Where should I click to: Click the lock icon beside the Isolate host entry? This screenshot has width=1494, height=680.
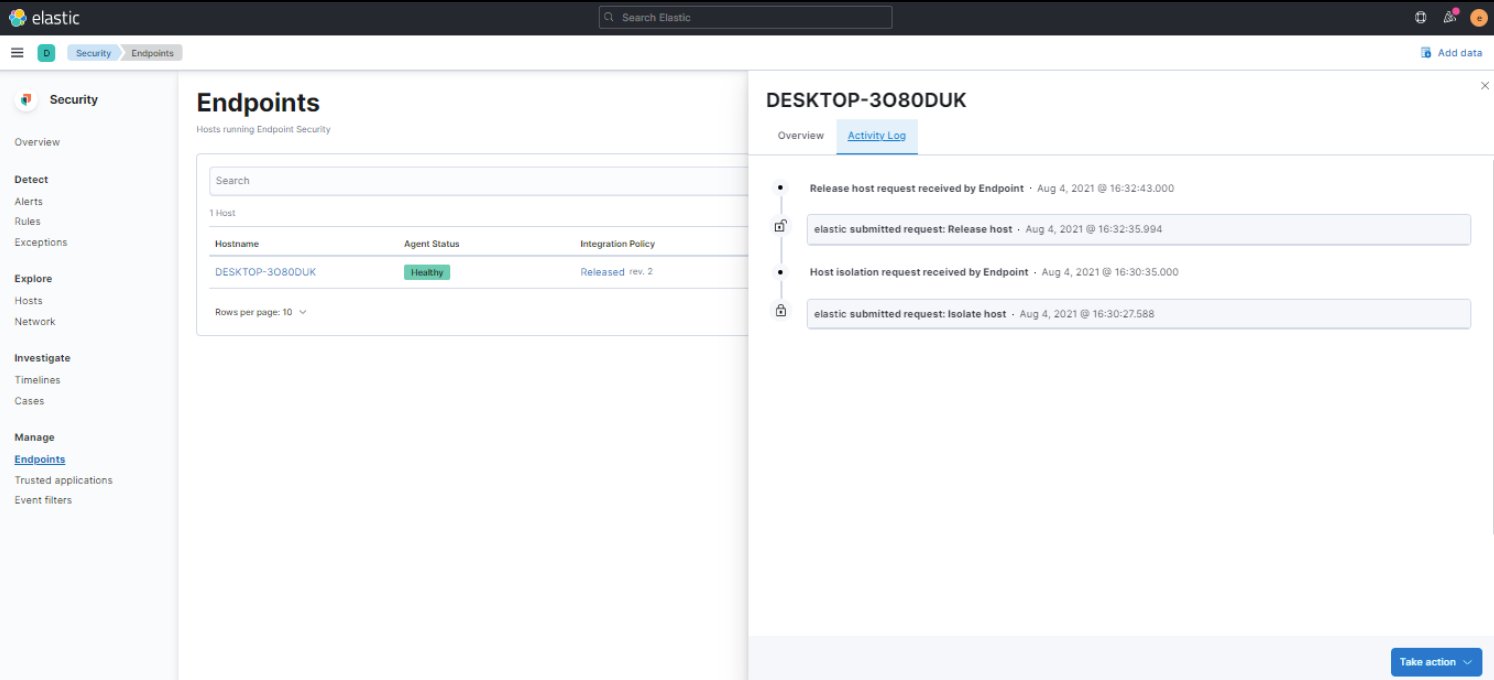pyautogui.click(x=780, y=311)
